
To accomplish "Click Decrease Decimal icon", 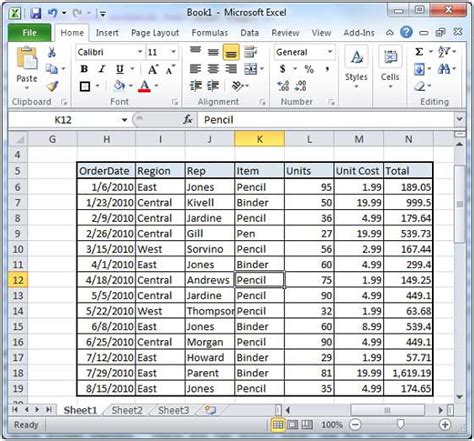I will tap(300, 86).
